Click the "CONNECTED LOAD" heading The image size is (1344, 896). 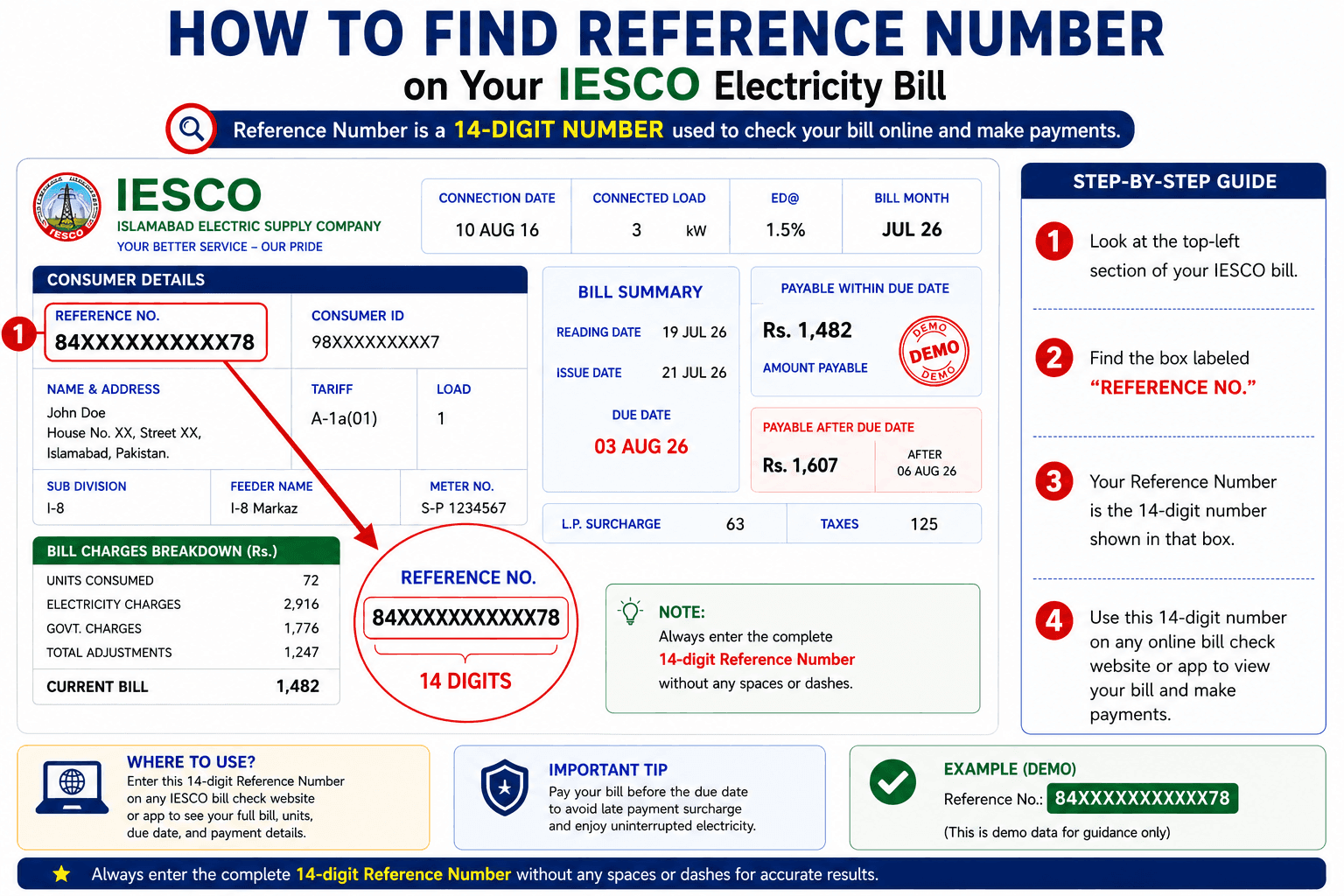[x=649, y=199]
